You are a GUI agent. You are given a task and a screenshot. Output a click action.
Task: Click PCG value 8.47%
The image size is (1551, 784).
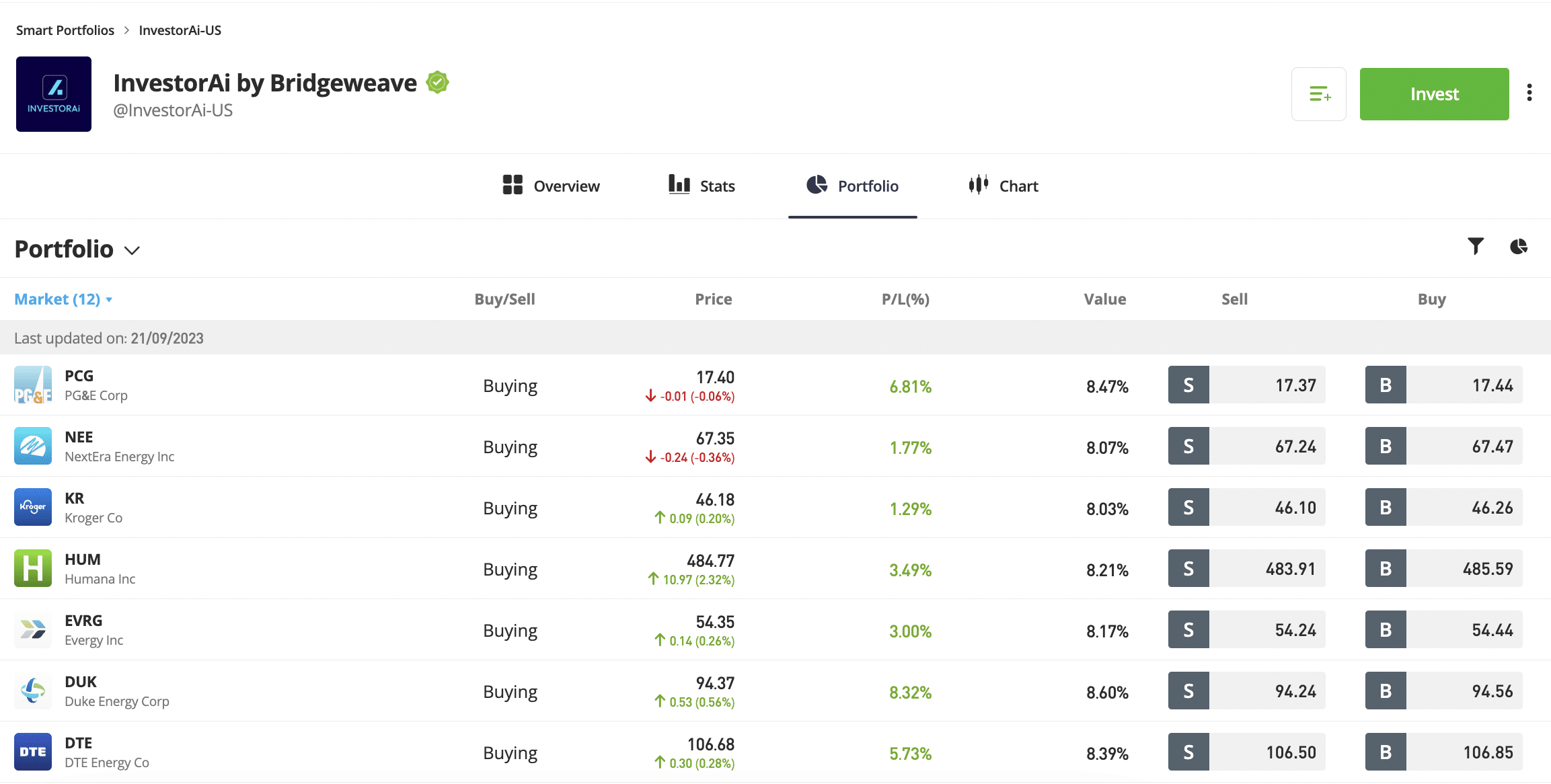(x=1107, y=387)
